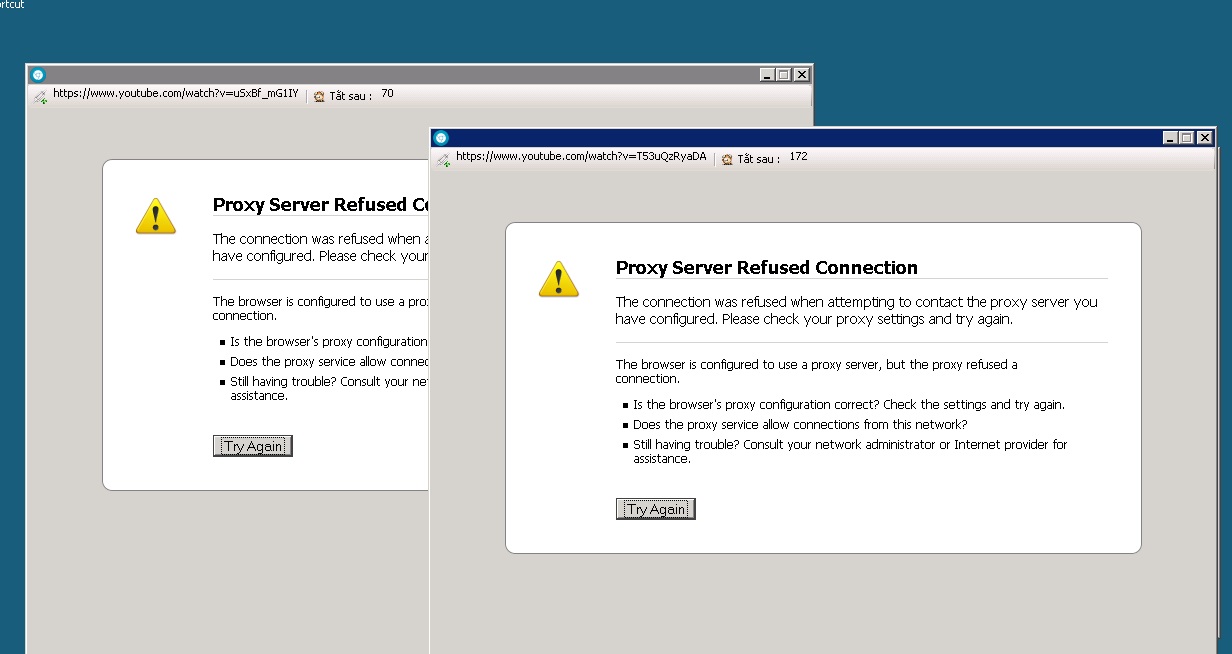The image size is (1232, 654).
Task: Click the navigate icon beside uSxBf_mG1IY URL
Action: coord(40,96)
